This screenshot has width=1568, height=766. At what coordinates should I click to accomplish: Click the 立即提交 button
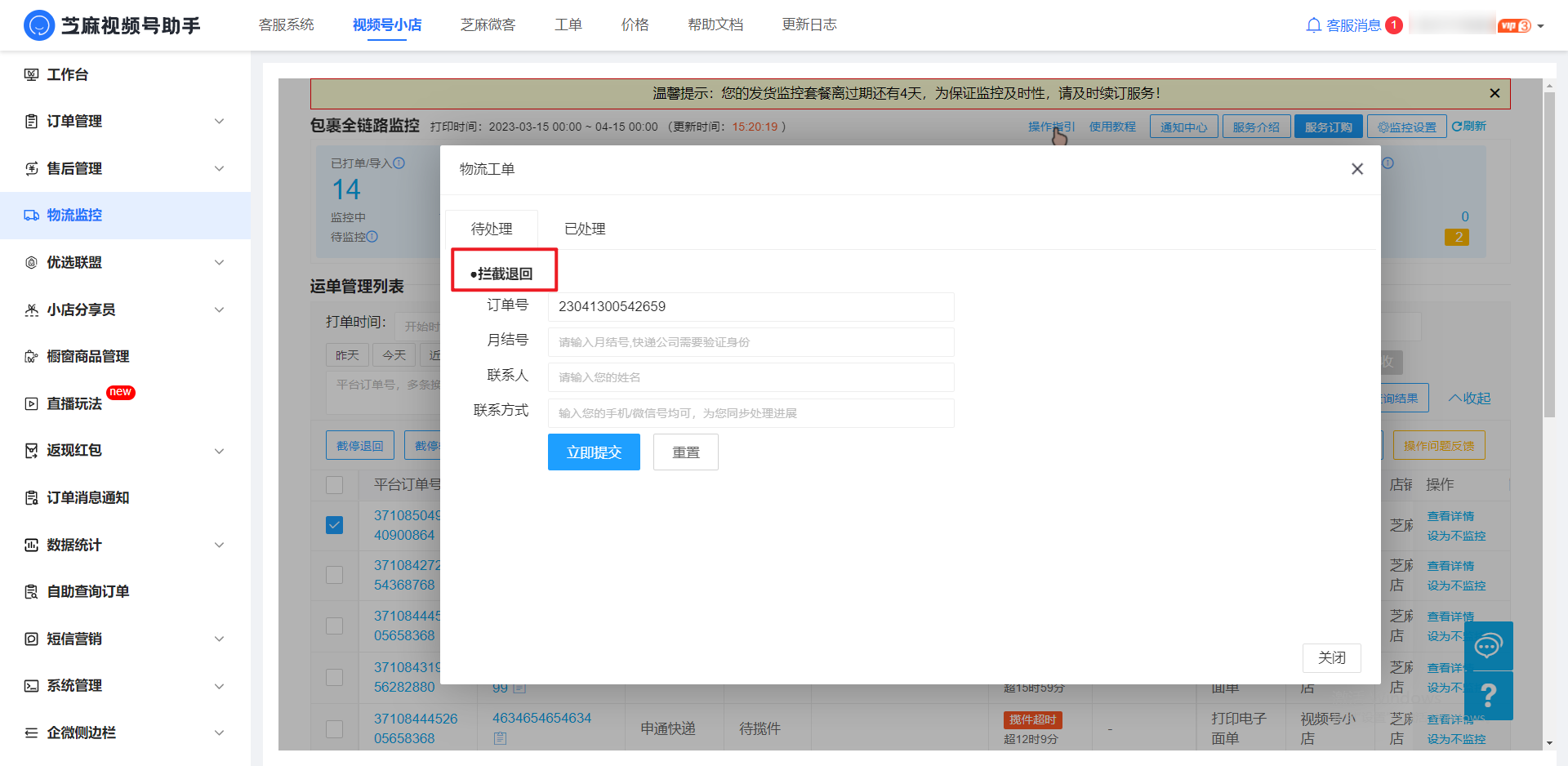pyautogui.click(x=594, y=452)
